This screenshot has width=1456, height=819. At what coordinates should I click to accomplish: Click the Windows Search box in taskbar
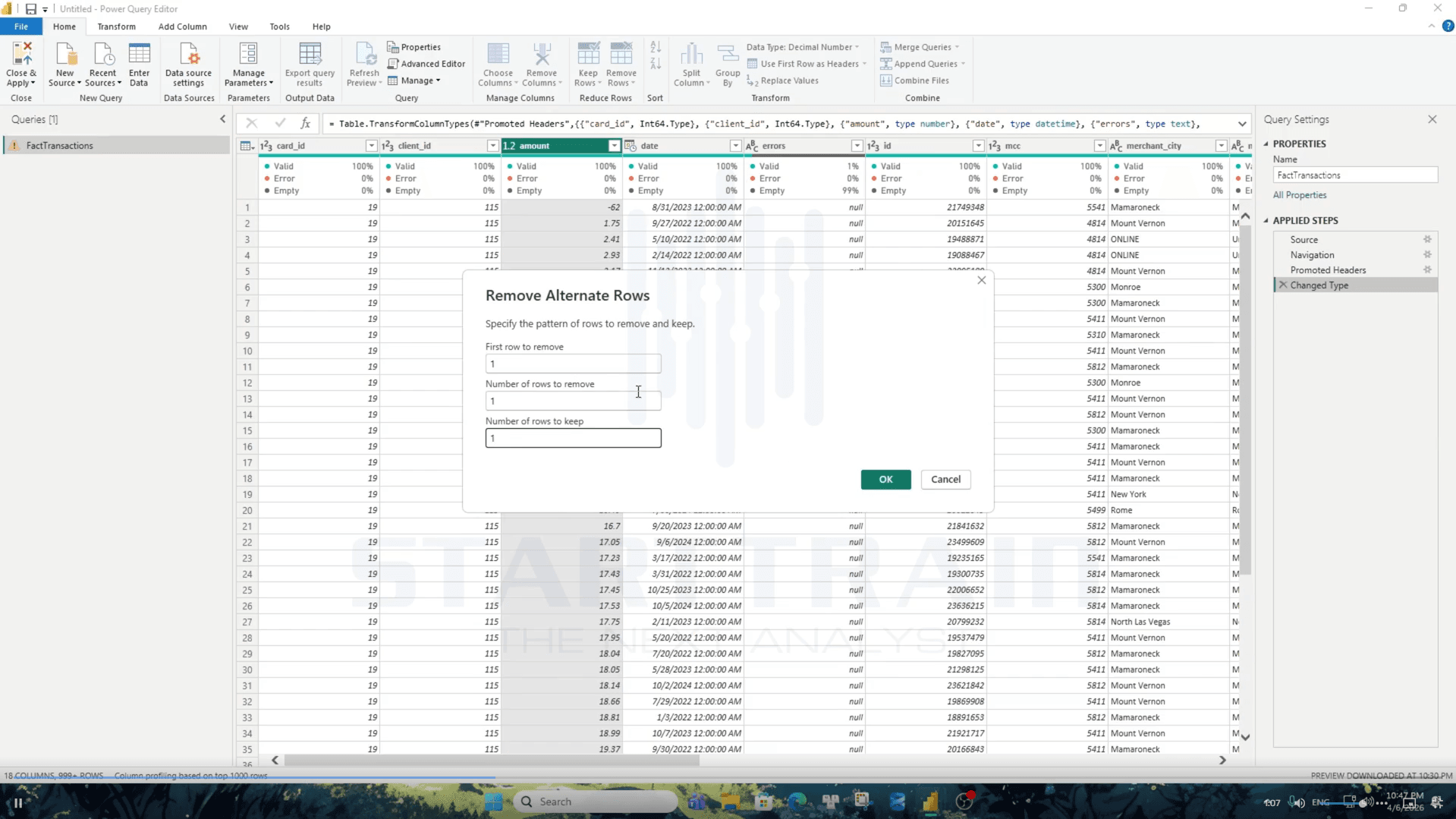[x=596, y=802]
